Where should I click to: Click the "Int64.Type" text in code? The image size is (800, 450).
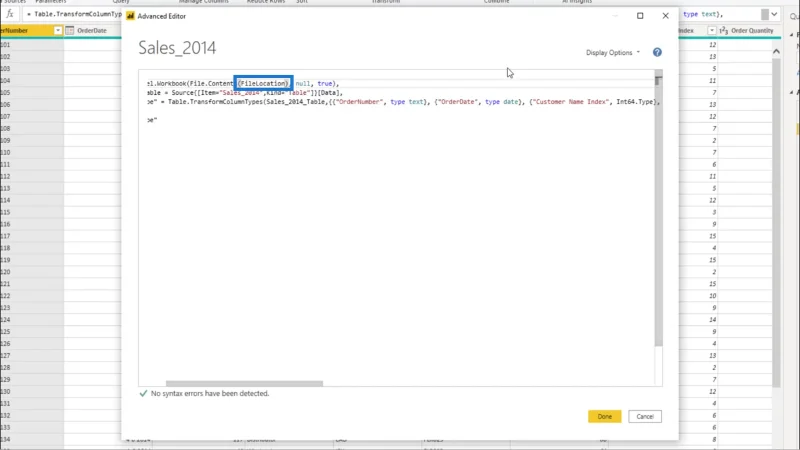tap(635, 102)
